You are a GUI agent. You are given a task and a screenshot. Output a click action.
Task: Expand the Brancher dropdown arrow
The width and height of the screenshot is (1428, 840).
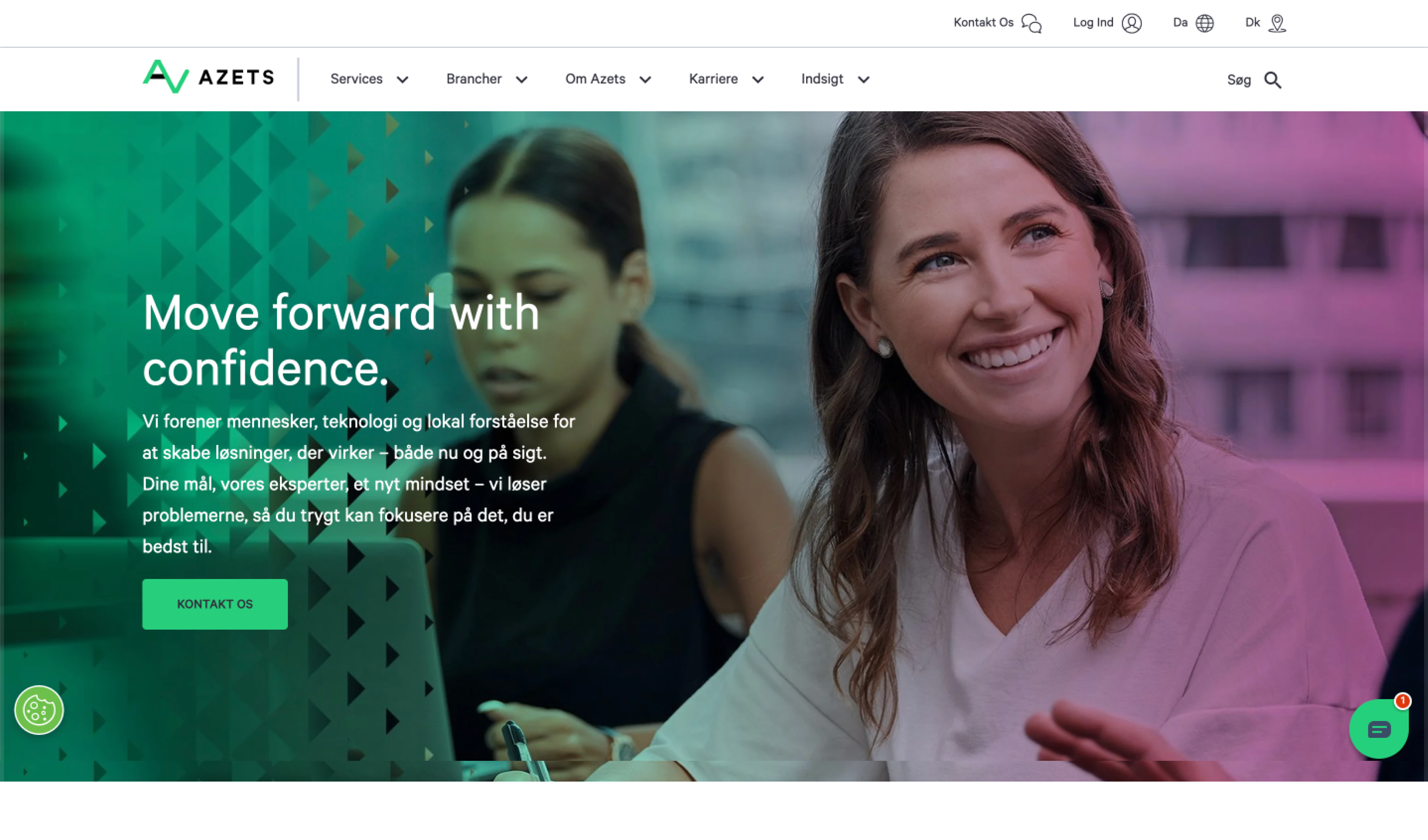click(x=521, y=79)
